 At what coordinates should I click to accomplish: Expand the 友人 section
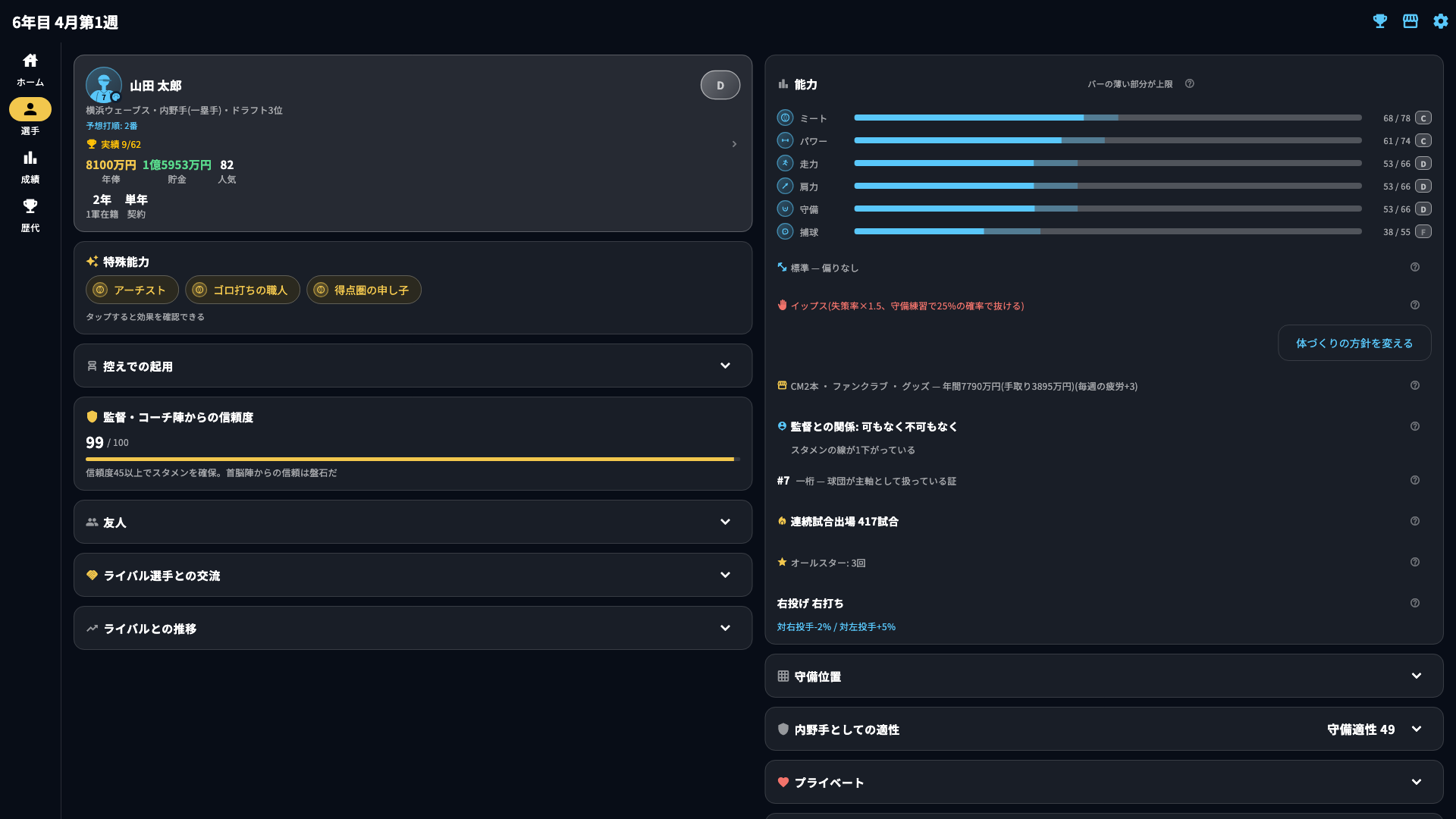pos(413,522)
